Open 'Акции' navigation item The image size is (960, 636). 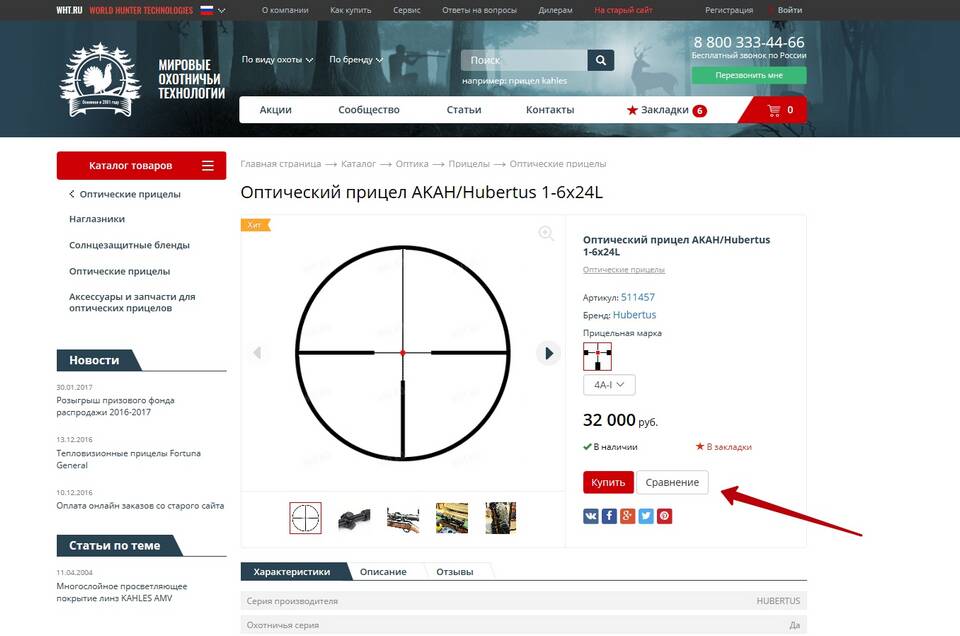click(276, 110)
